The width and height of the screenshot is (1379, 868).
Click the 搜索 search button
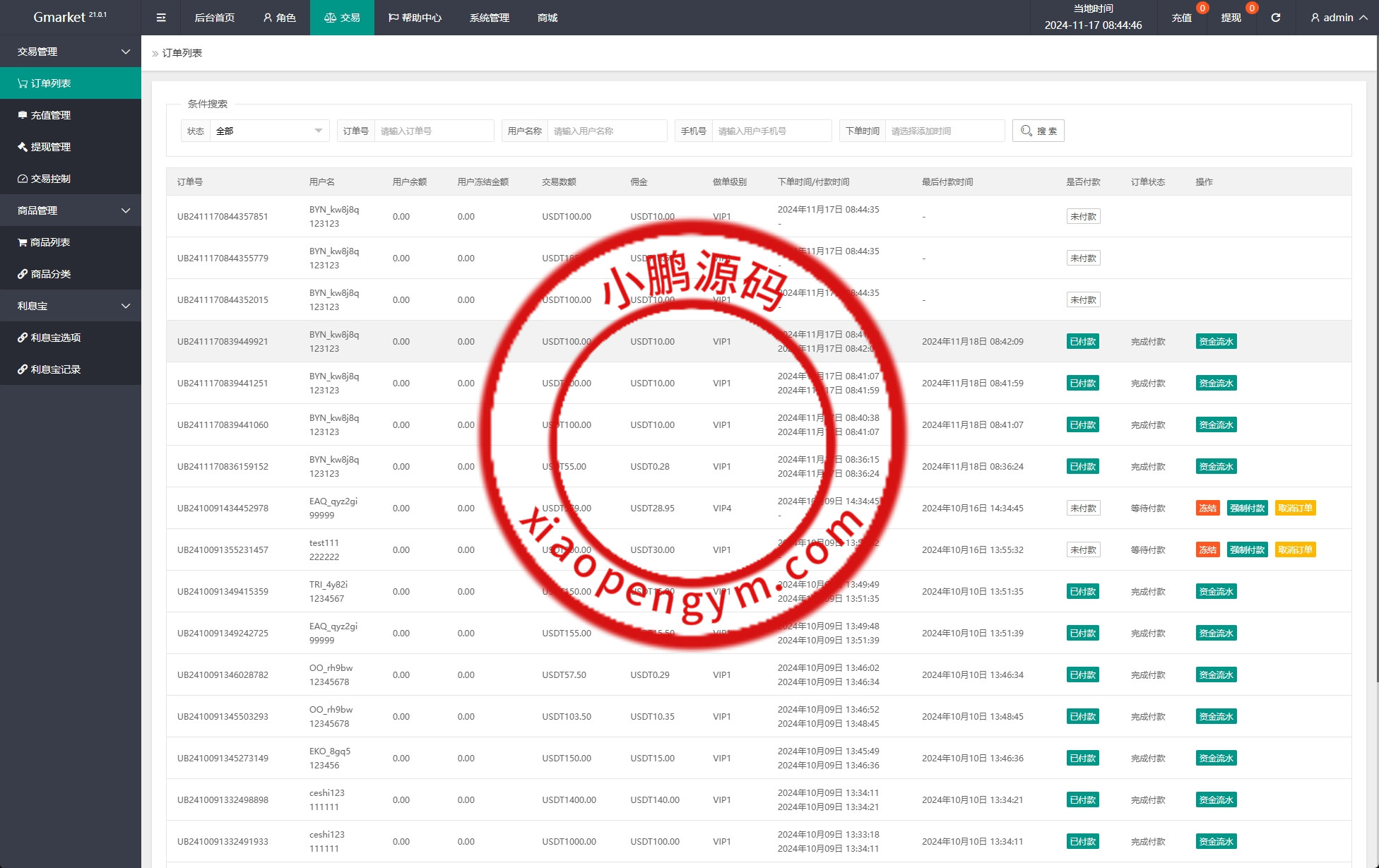[1038, 131]
